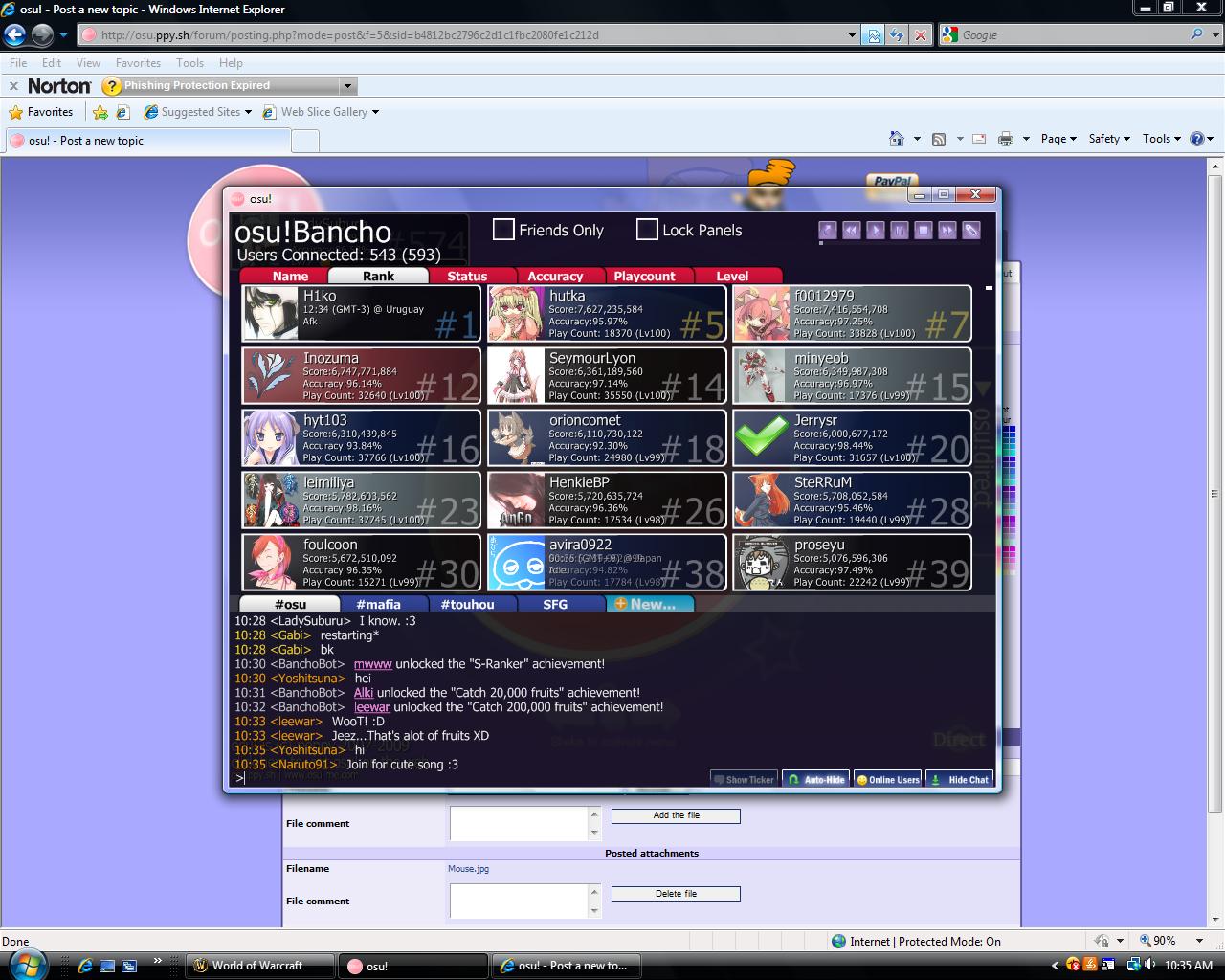Expand the Web Slice Gallery dropdown

point(375,112)
